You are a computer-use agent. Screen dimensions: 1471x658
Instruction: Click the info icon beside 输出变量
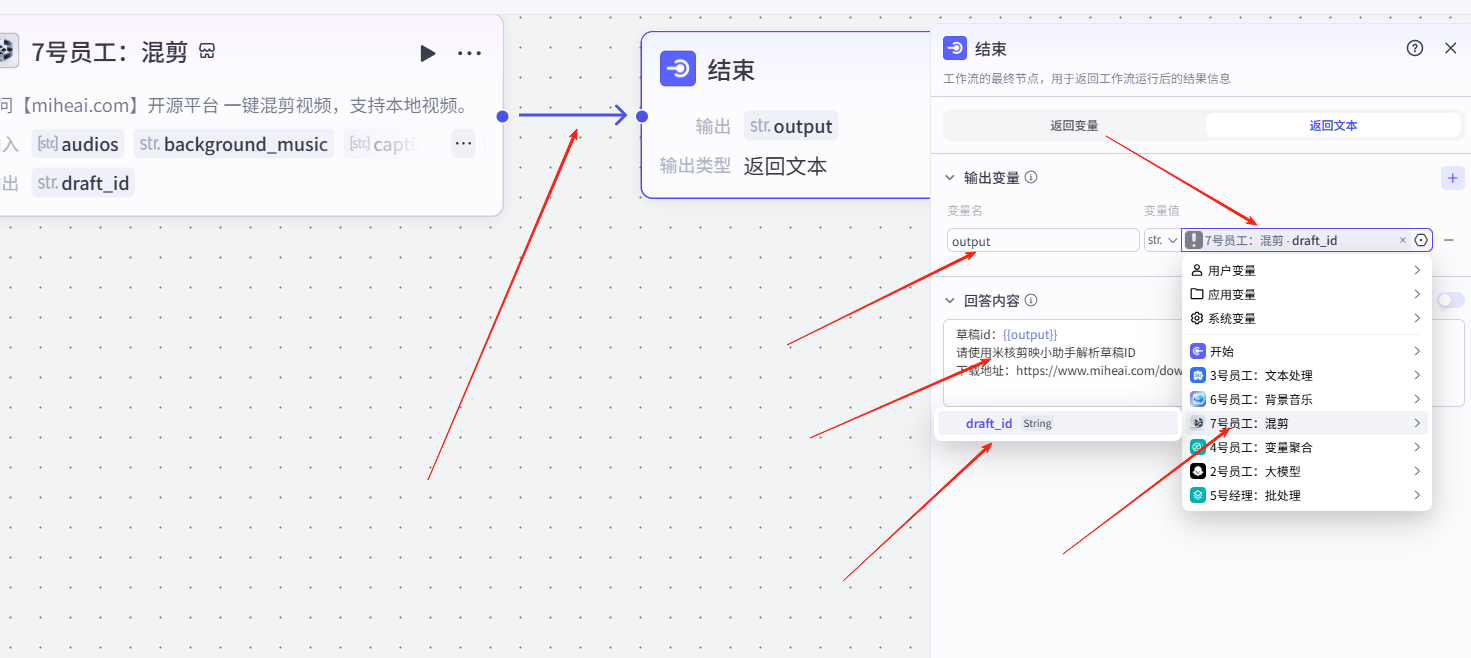point(1031,178)
